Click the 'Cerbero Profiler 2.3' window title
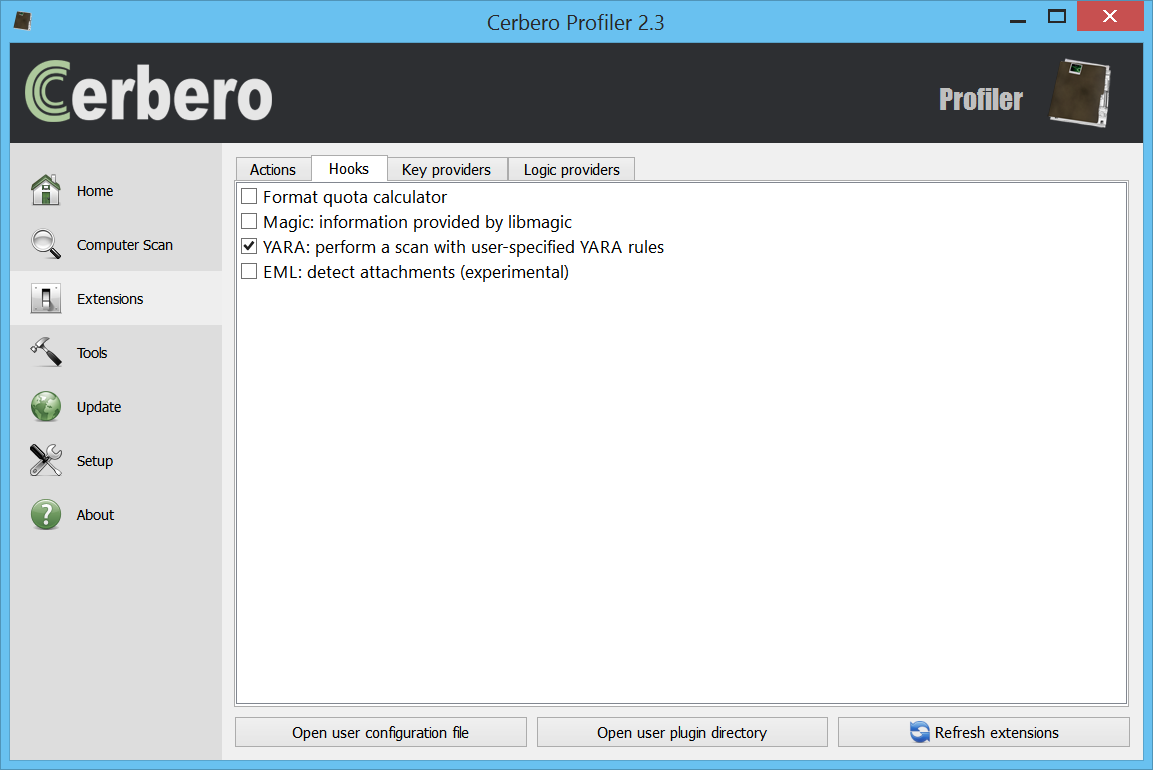 click(576, 23)
